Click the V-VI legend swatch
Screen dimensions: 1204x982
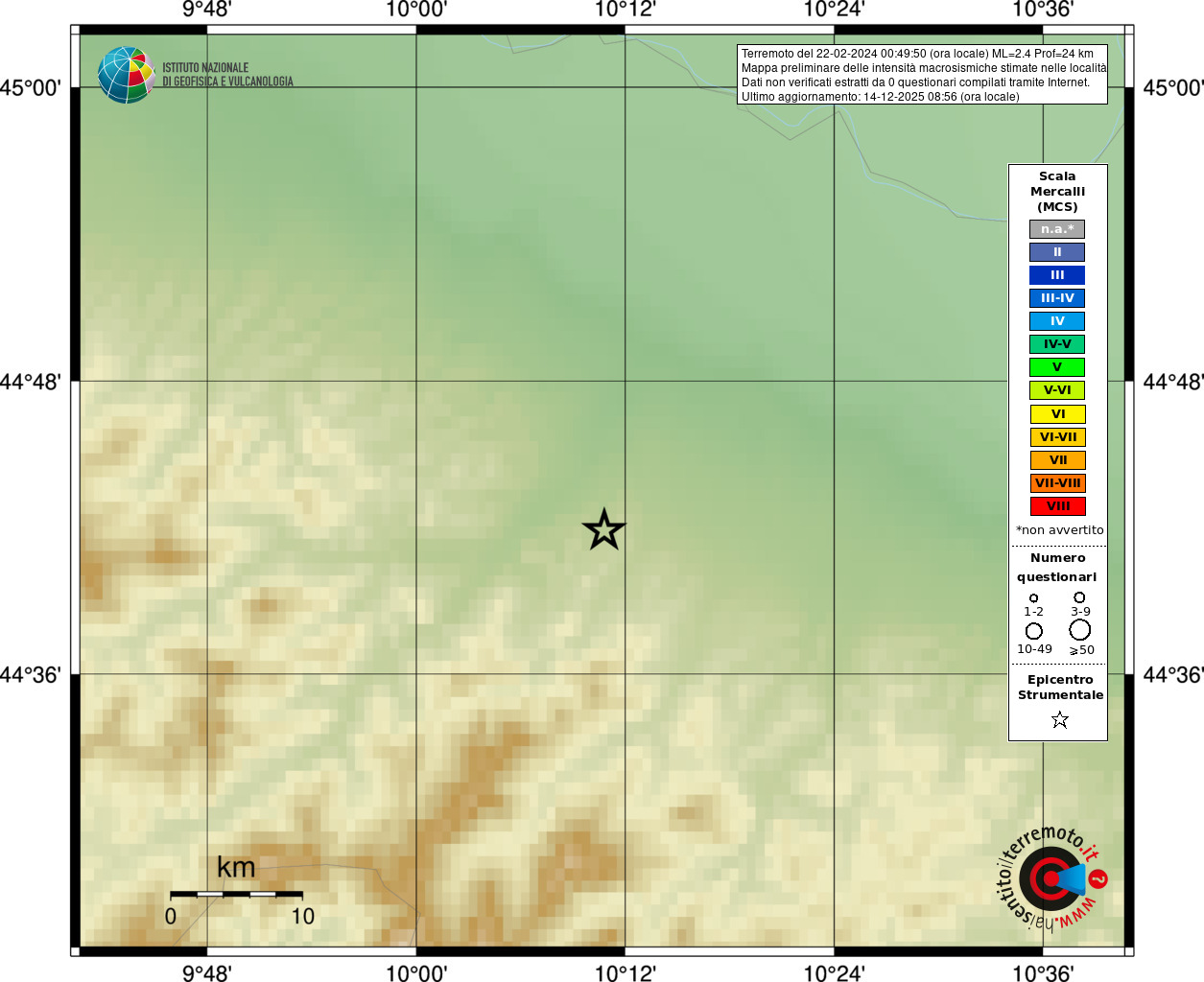point(1057,390)
